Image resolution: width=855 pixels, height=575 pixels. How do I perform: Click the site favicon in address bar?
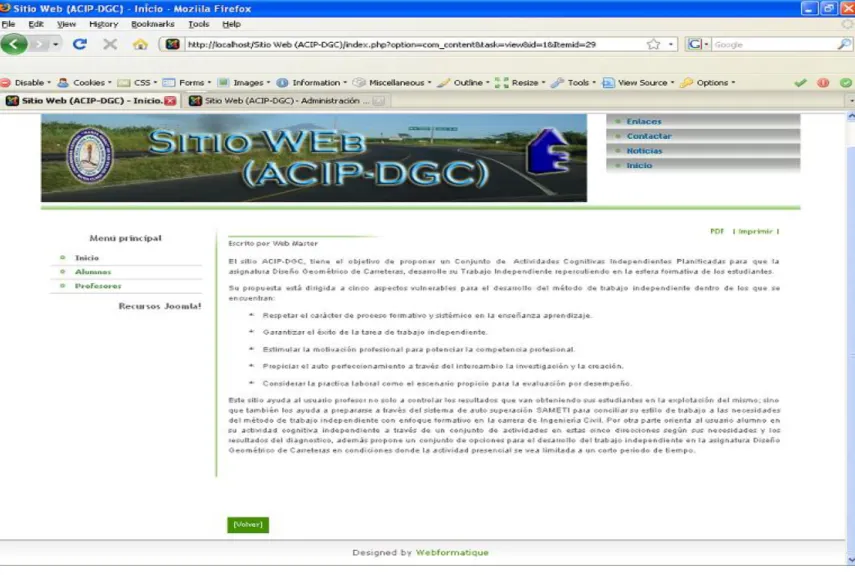click(172, 44)
